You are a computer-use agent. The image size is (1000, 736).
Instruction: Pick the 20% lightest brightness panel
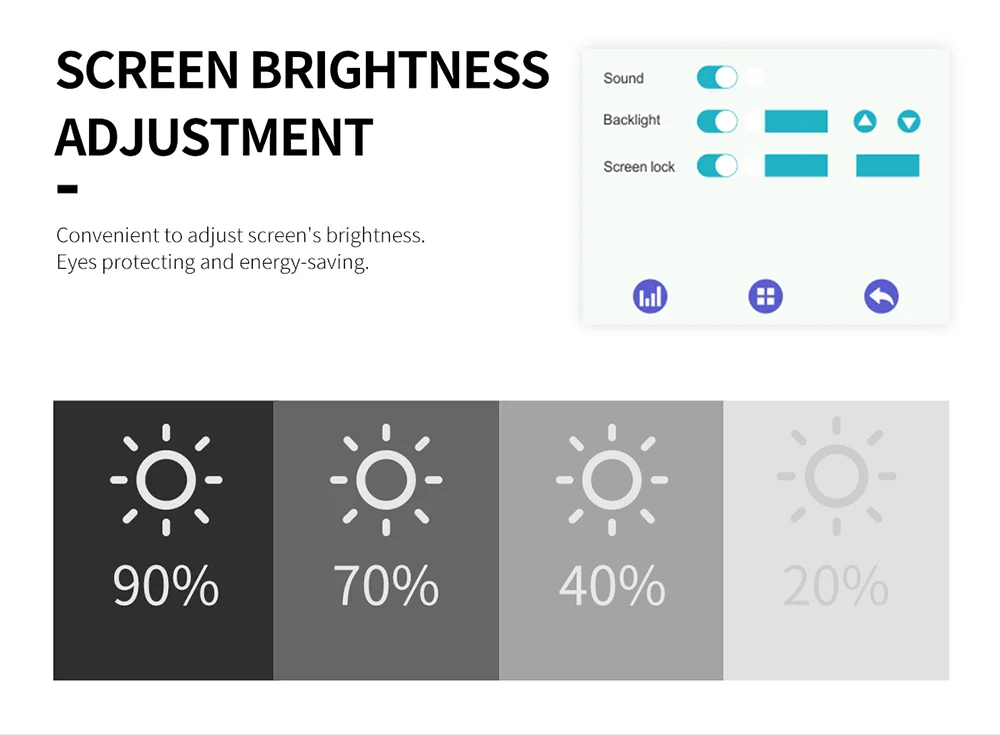836,540
